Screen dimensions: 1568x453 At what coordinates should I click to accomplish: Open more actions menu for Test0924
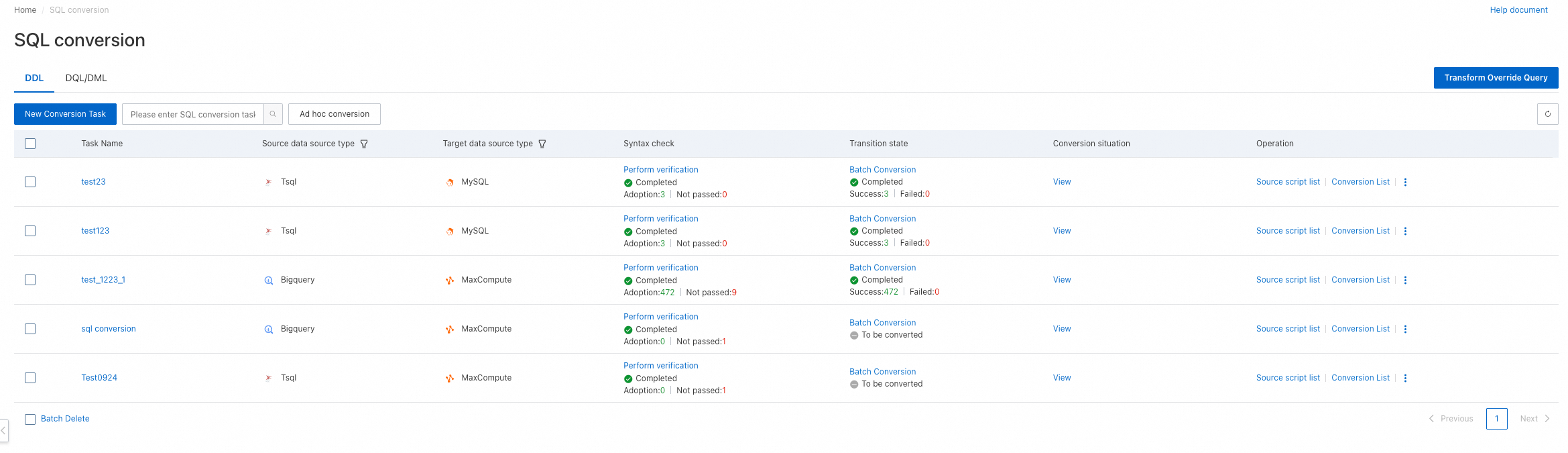(1405, 378)
